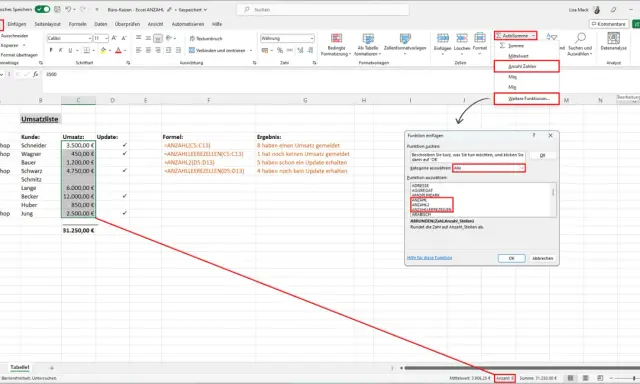Open the Seitenlayout ribbon tab

[47, 24]
